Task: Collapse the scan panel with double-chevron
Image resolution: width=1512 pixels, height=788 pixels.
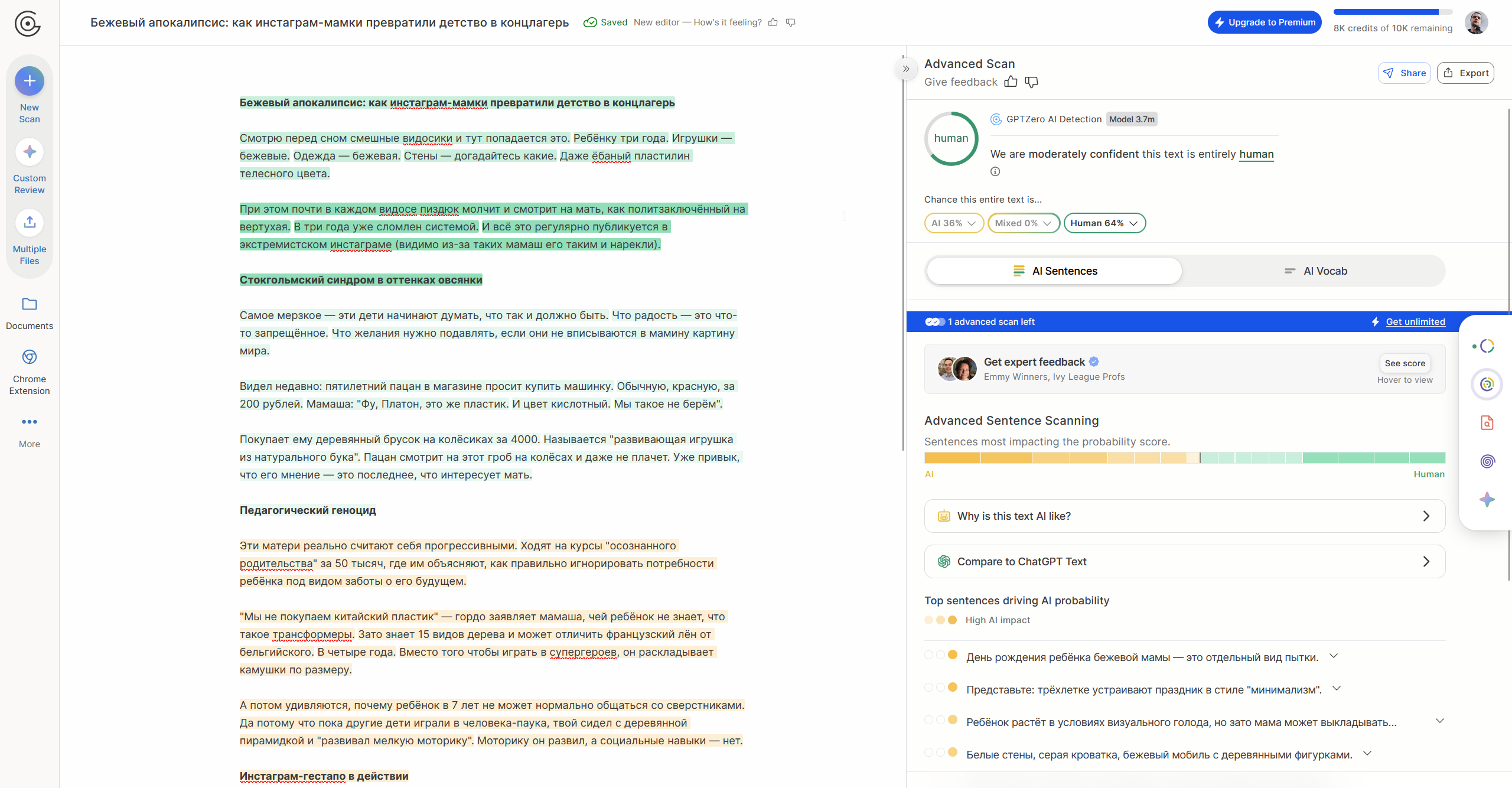Action: point(906,69)
